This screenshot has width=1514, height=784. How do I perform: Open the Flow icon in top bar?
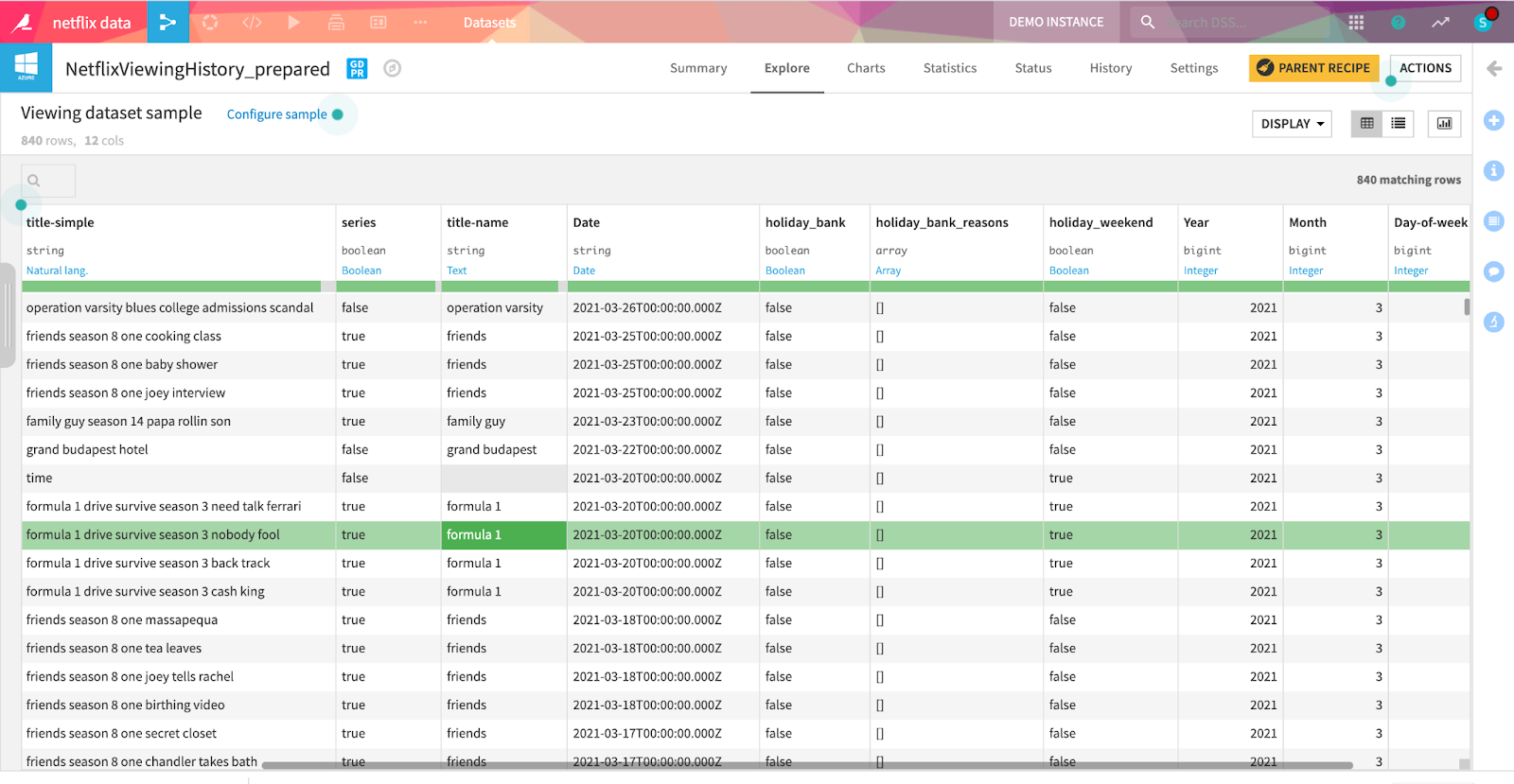pyautogui.click(x=167, y=22)
